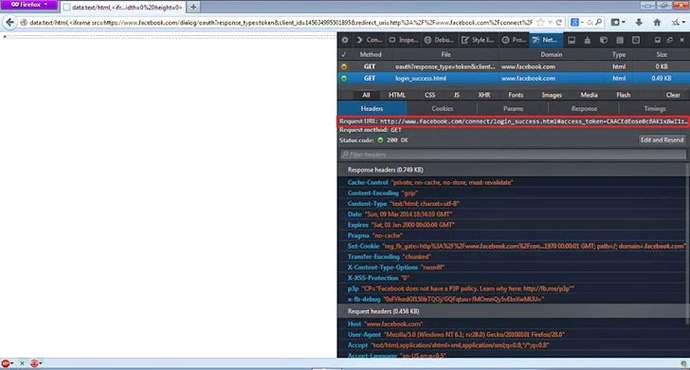Focus the Filter headers input field
The width and height of the screenshot is (690, 370).
pyautogui.click(x=513, y=154)
